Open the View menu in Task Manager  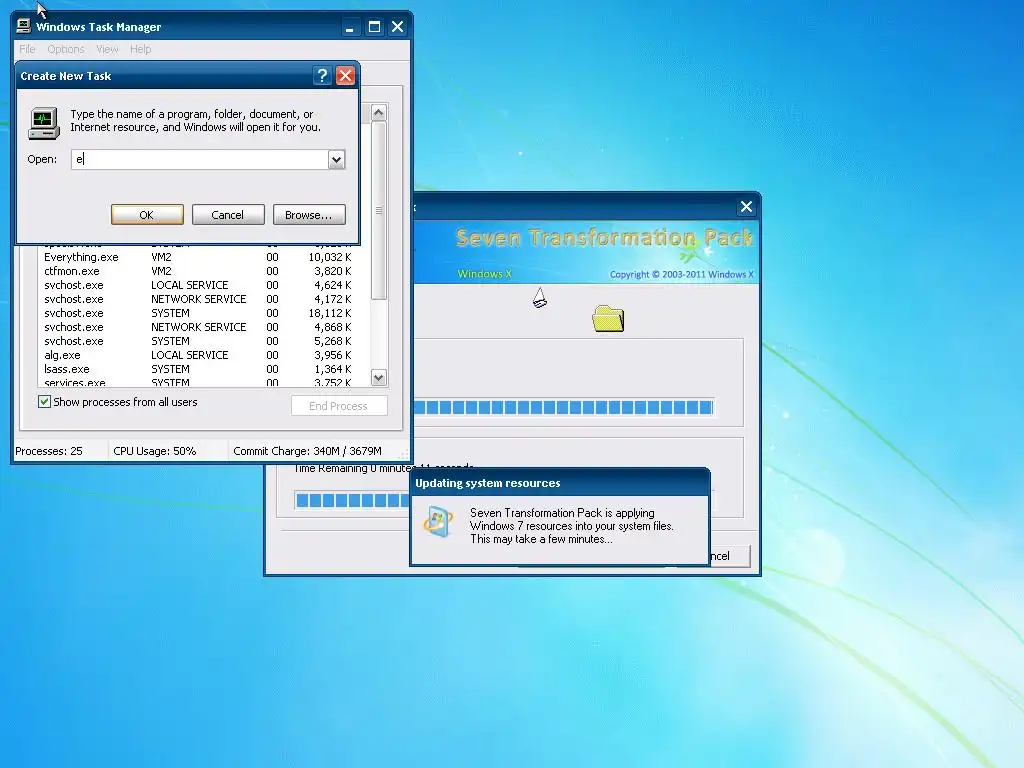(x=107, y=49)
